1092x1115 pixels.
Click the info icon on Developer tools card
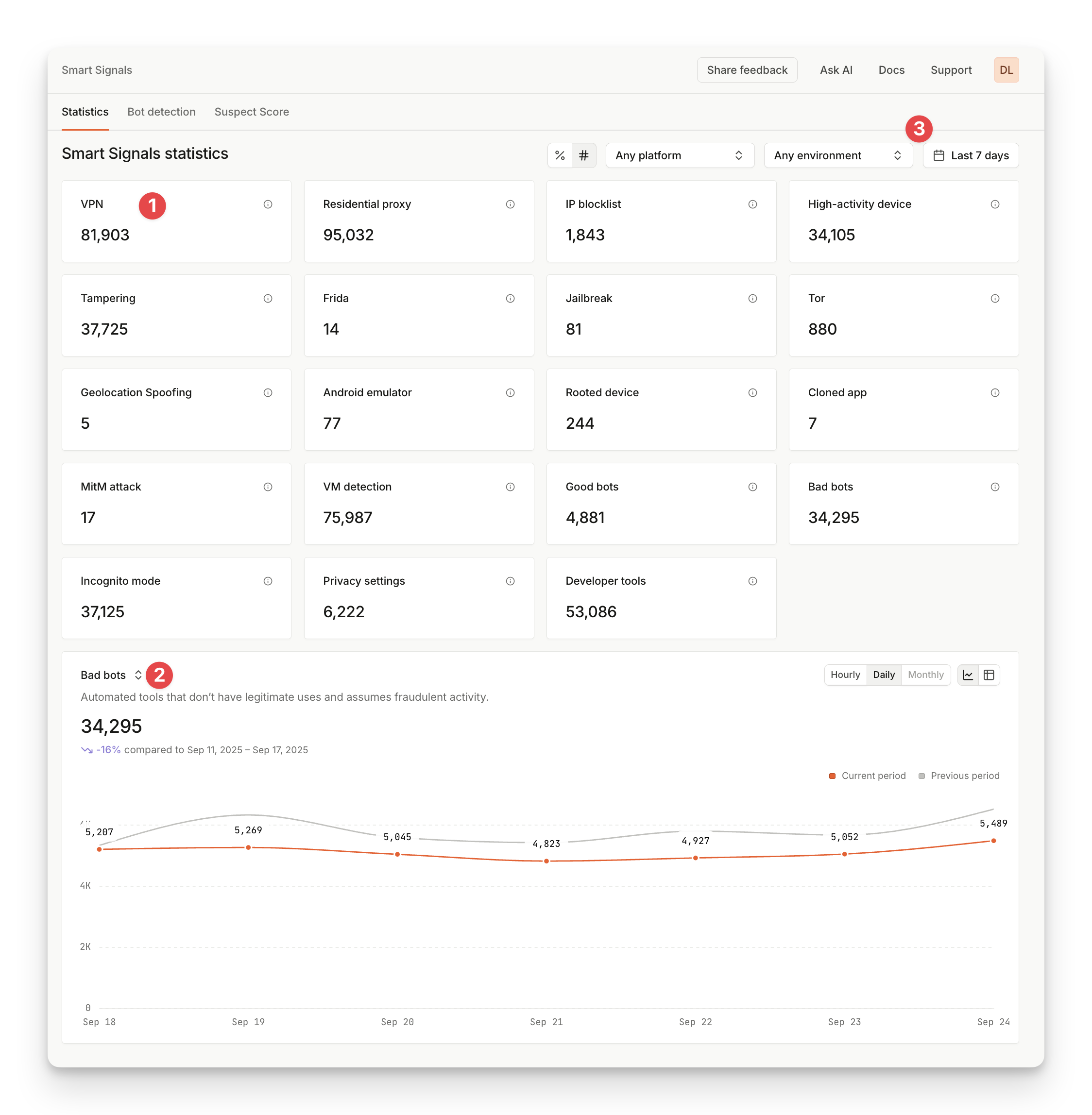[x=752, y=581]
